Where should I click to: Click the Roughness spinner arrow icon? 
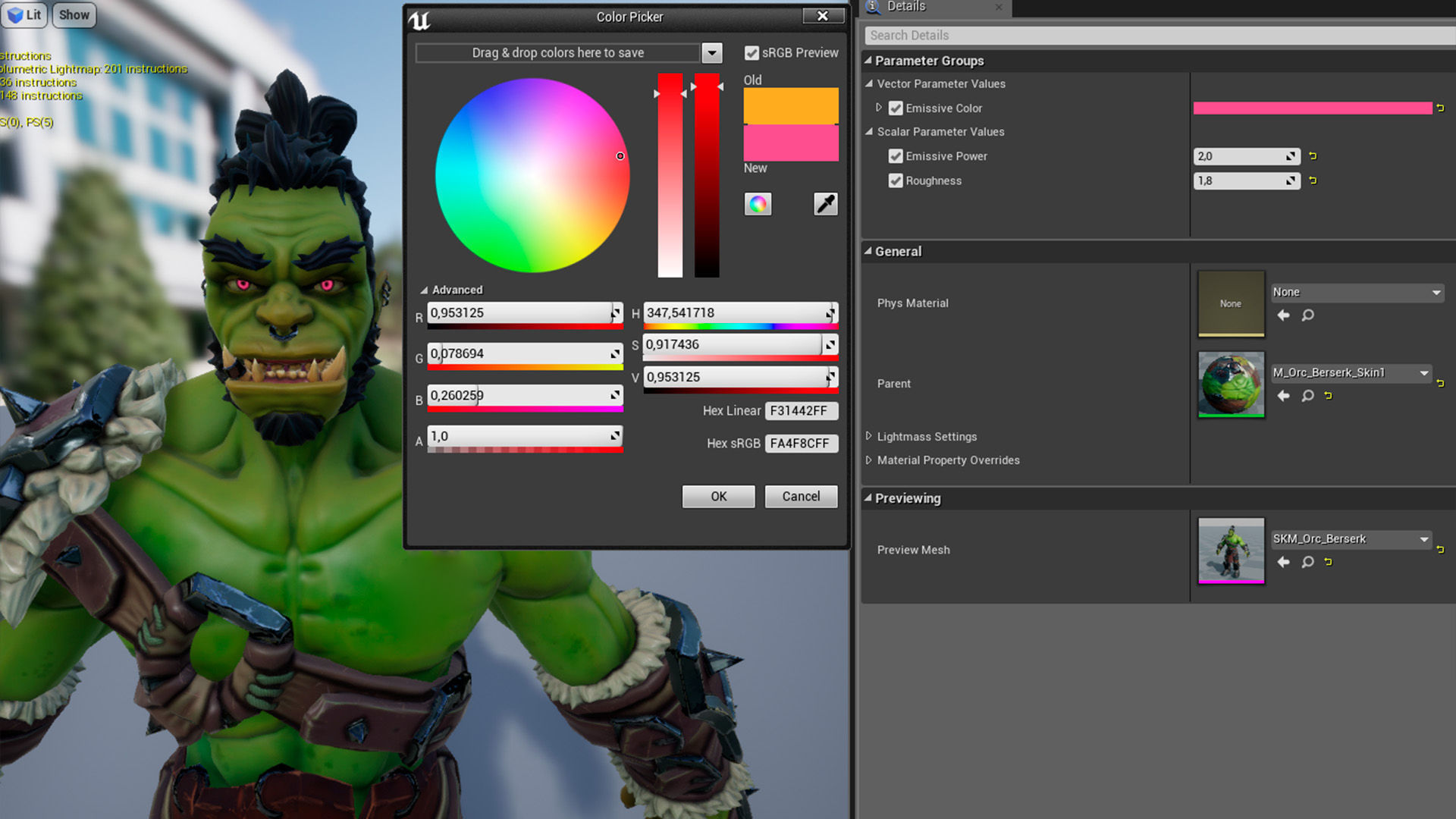[x=1290, y=180]
